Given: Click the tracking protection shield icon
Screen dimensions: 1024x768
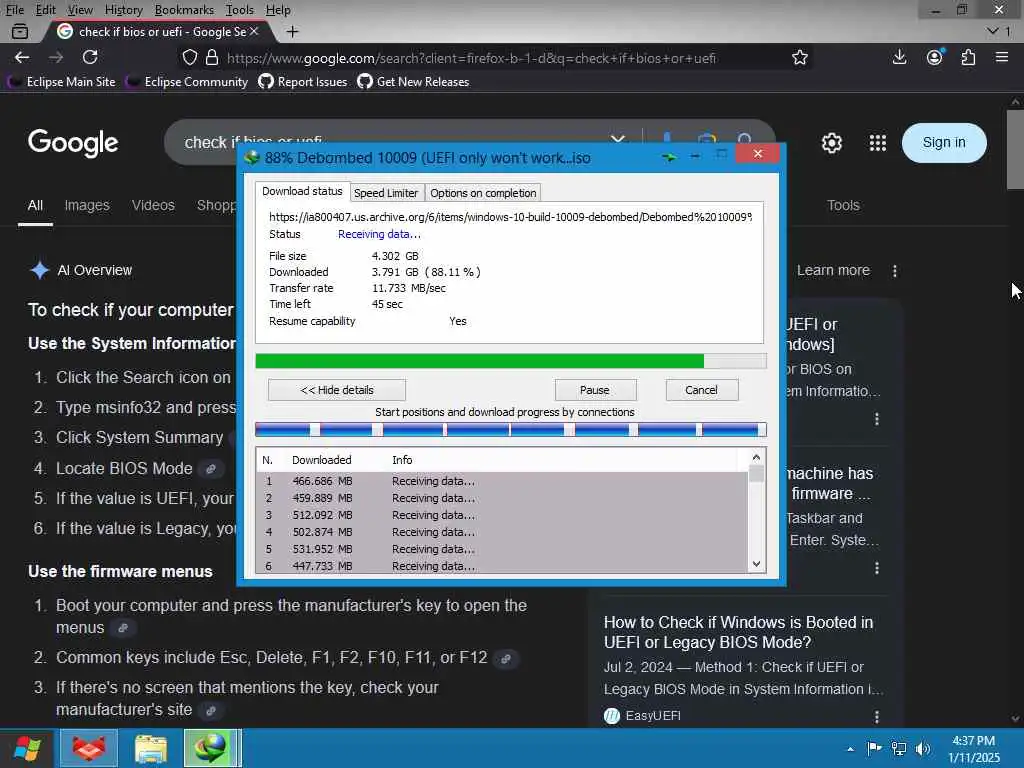Looking at the screenshot, I should click(x=190, y=57).
